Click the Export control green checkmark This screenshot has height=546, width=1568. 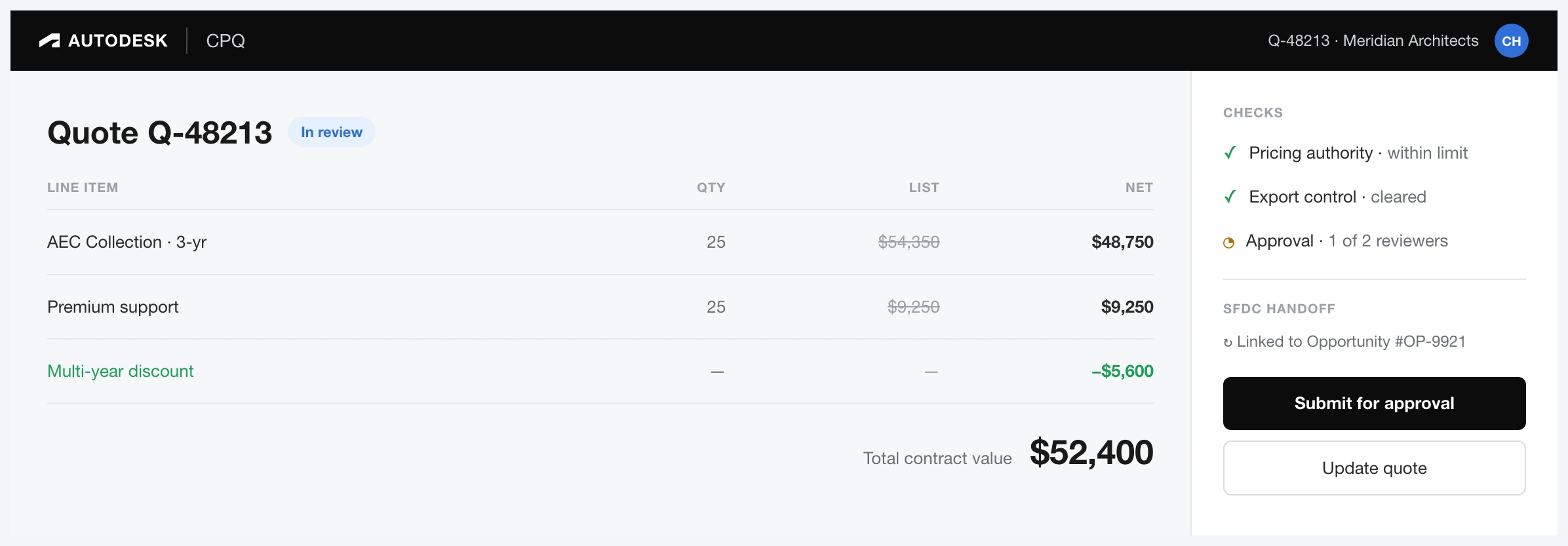tap(1230, 197)
